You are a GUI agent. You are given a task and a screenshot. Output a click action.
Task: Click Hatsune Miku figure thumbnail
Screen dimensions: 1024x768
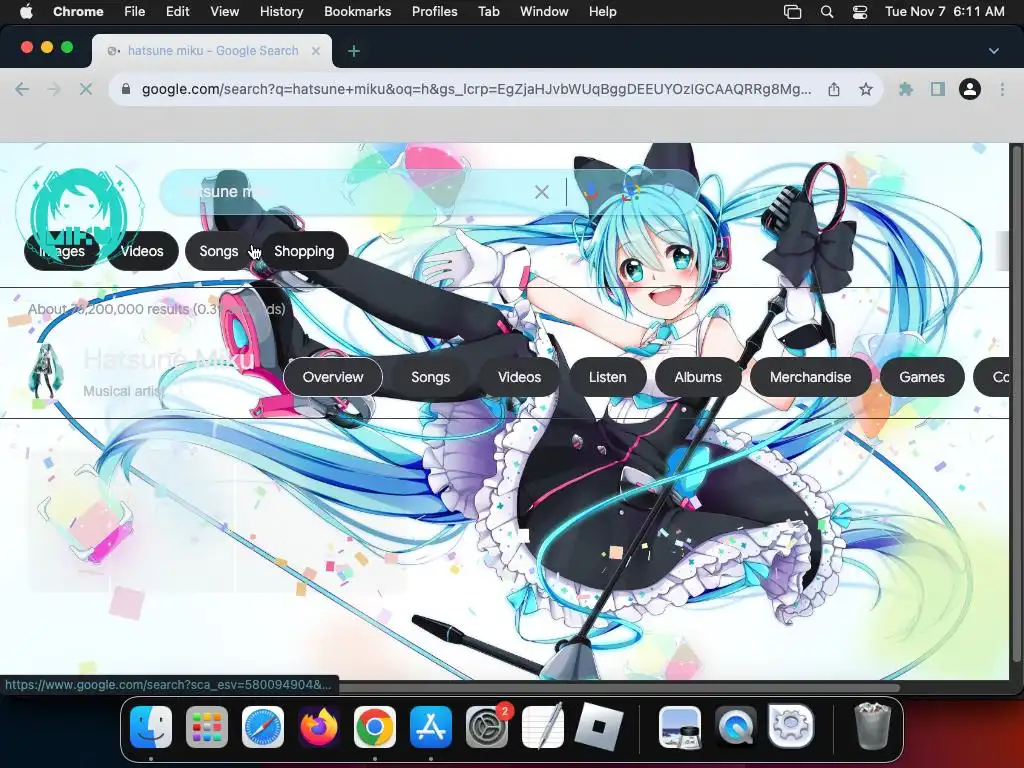[x=46, y=371]
